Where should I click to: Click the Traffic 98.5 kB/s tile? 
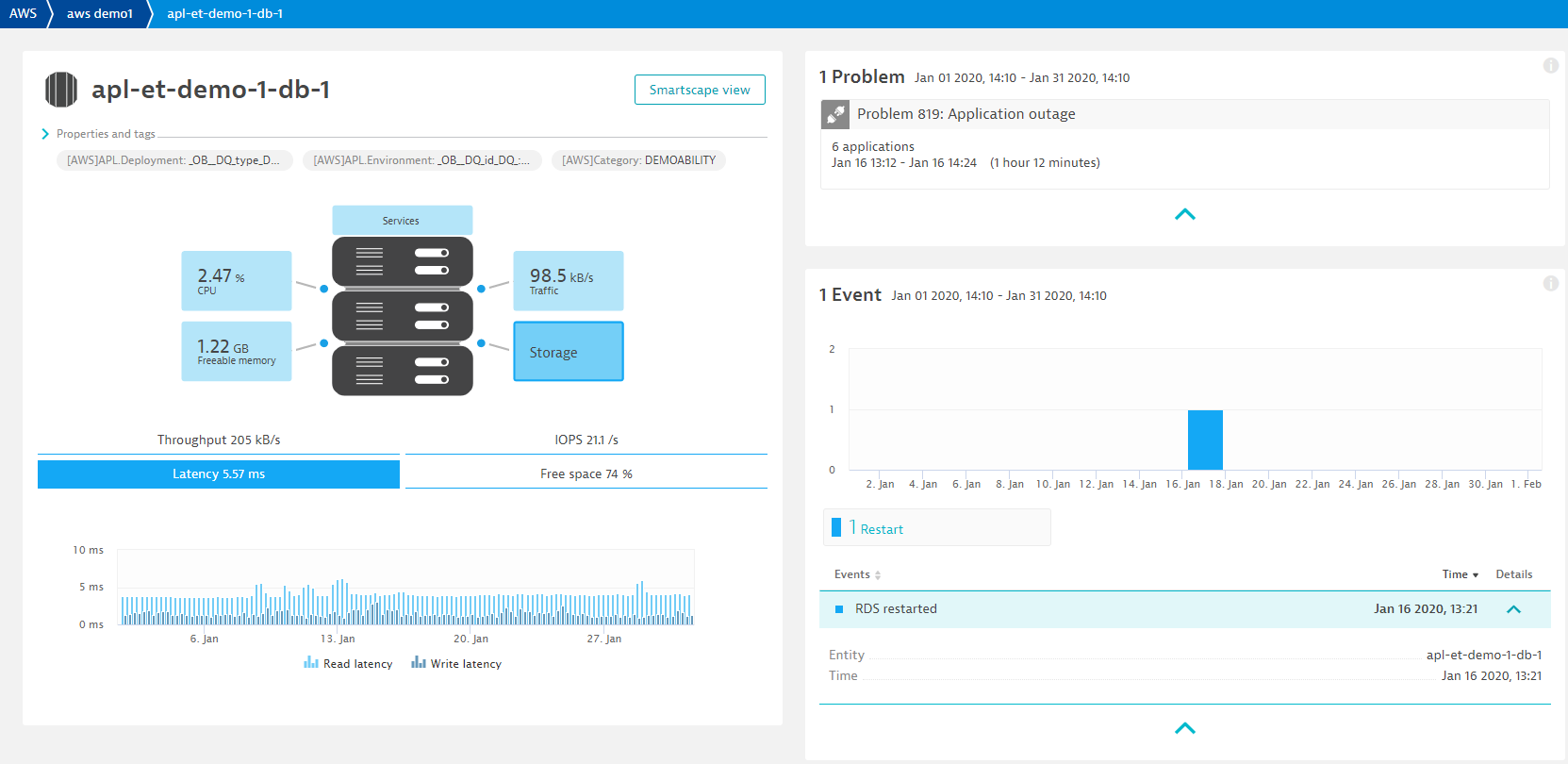click(569, 280)
